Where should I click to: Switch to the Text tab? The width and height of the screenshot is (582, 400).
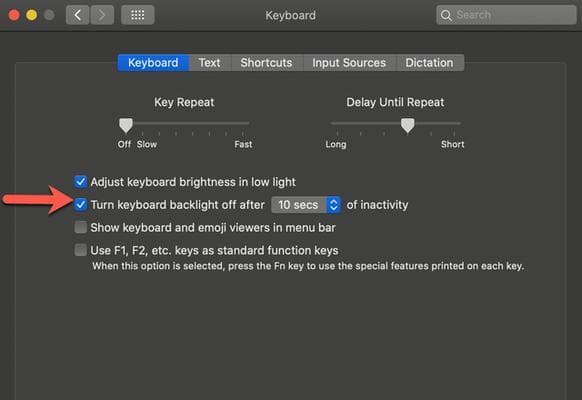pos(209,63)
